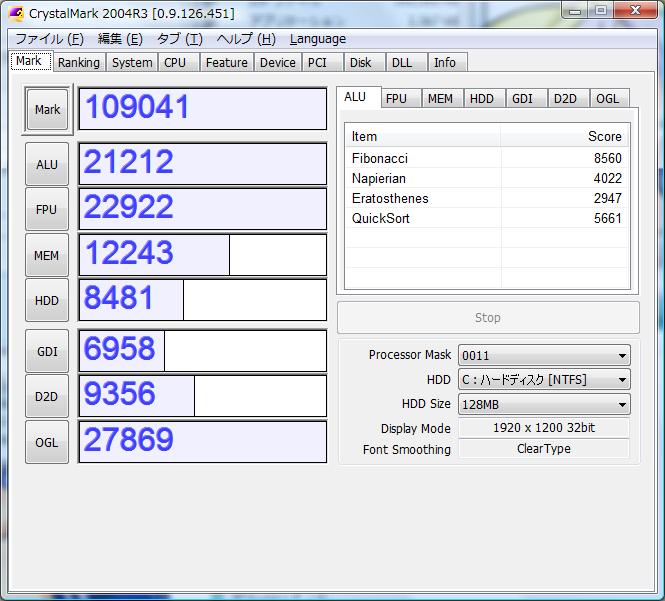The image size is (665, 601).
Task: Click the ALU score 21212
Action: point(203,164)
